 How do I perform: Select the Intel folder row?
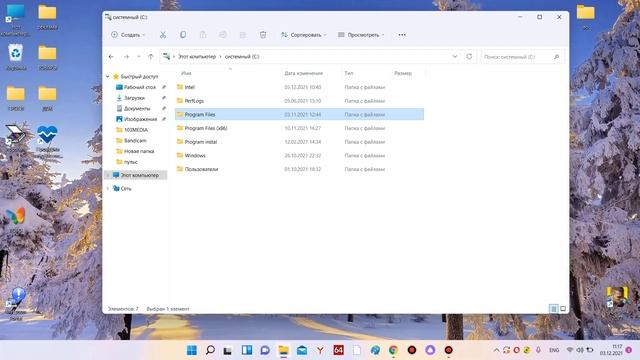(299, 87)
